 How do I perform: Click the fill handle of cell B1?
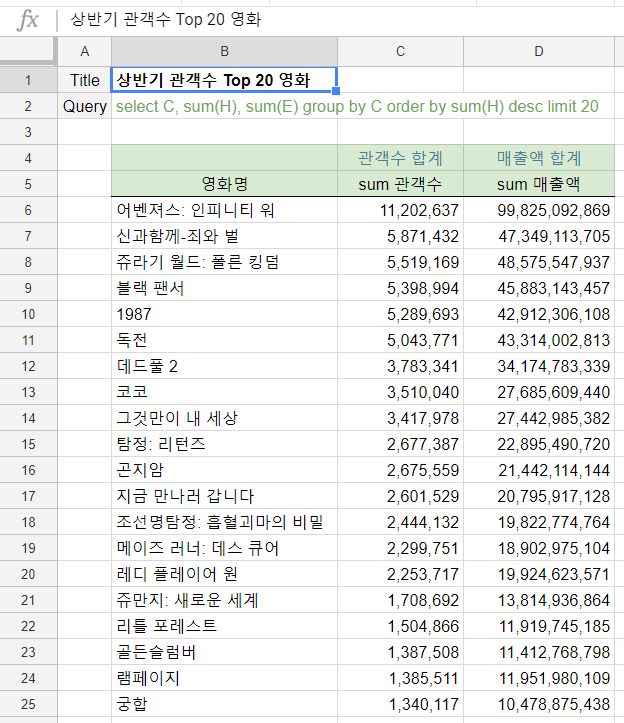pyautogui.click(x=337, y=92)
